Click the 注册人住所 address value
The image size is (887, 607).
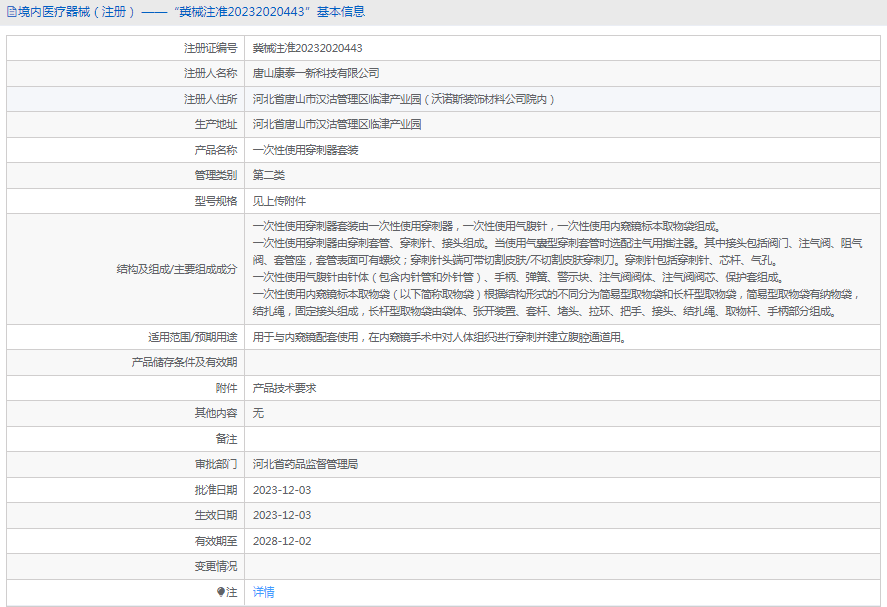[404, 99]
